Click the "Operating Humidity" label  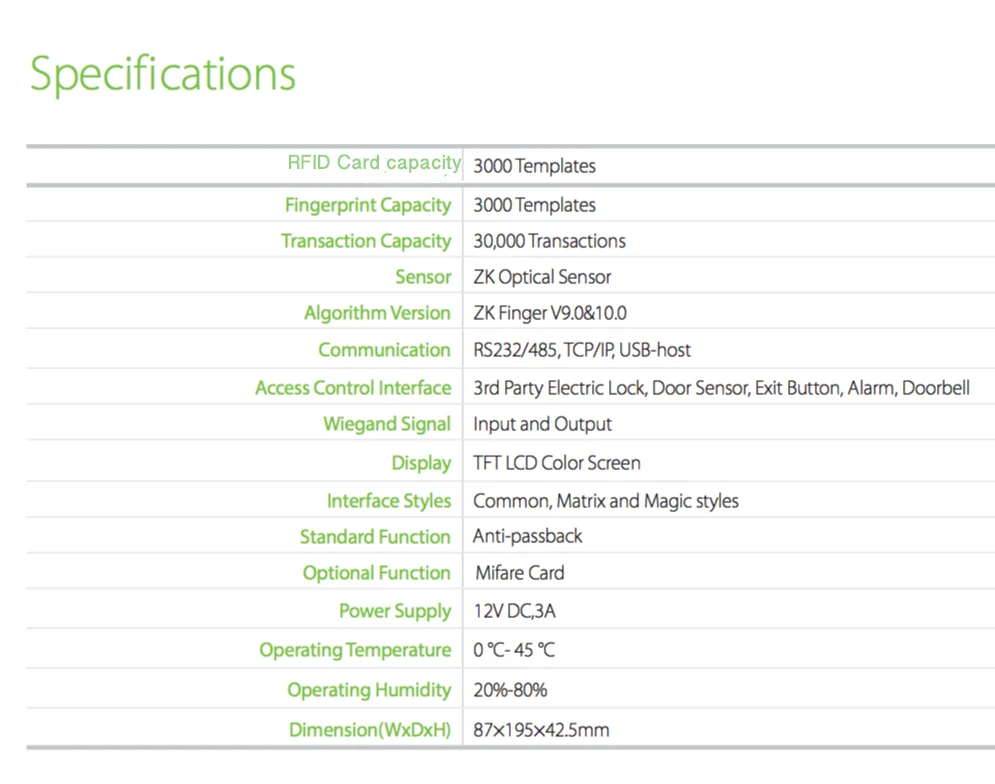coord(369,691)
